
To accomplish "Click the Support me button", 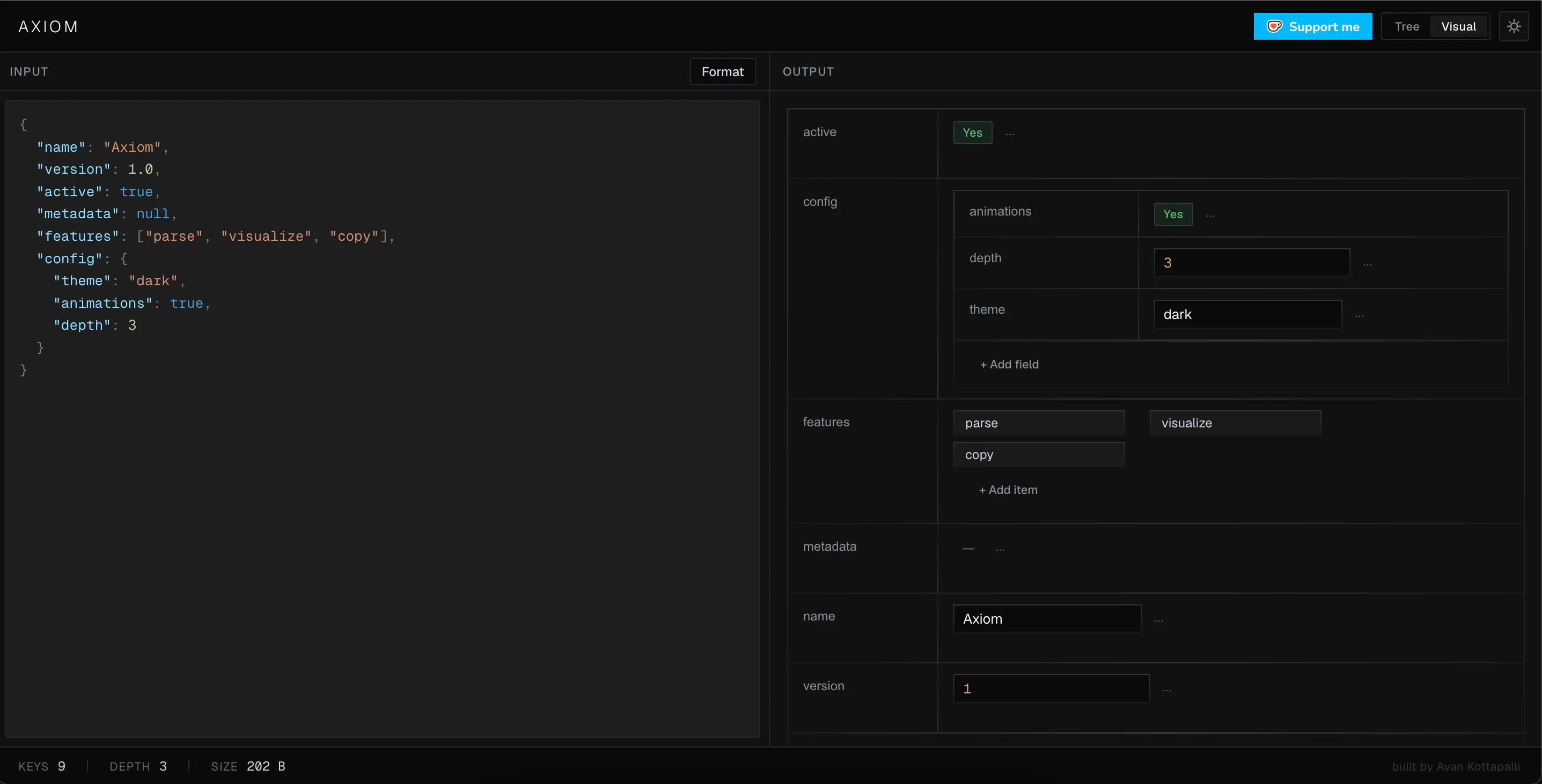I will pos(1313,26).
